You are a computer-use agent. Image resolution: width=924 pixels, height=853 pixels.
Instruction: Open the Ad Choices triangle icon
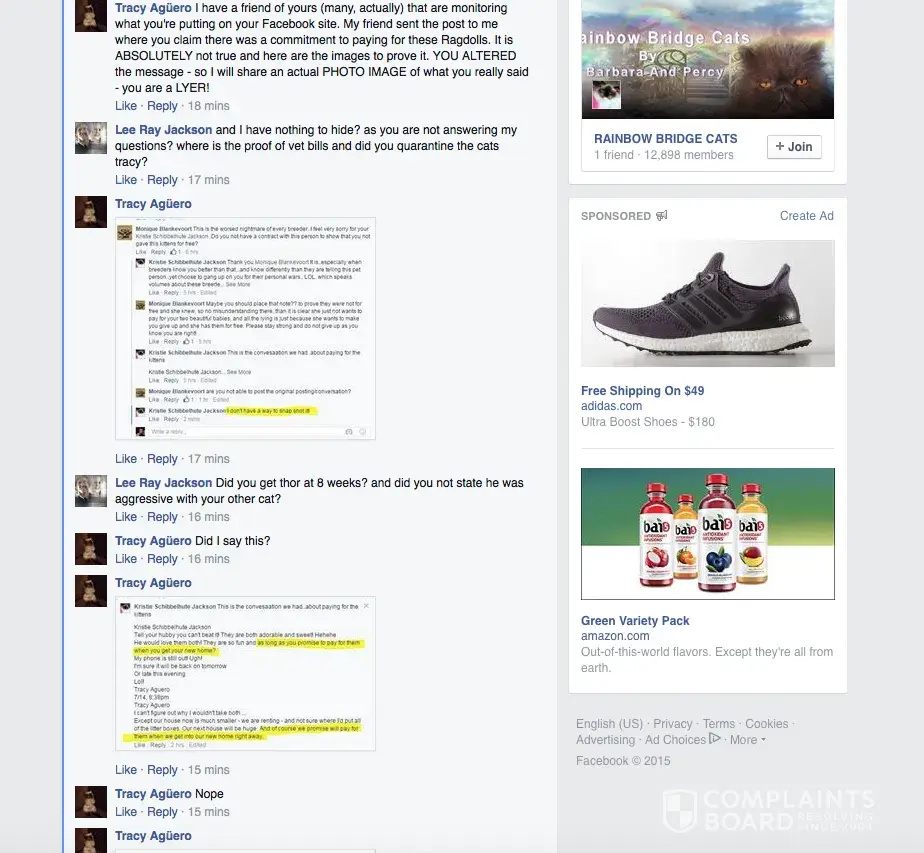tap(715, 738)
